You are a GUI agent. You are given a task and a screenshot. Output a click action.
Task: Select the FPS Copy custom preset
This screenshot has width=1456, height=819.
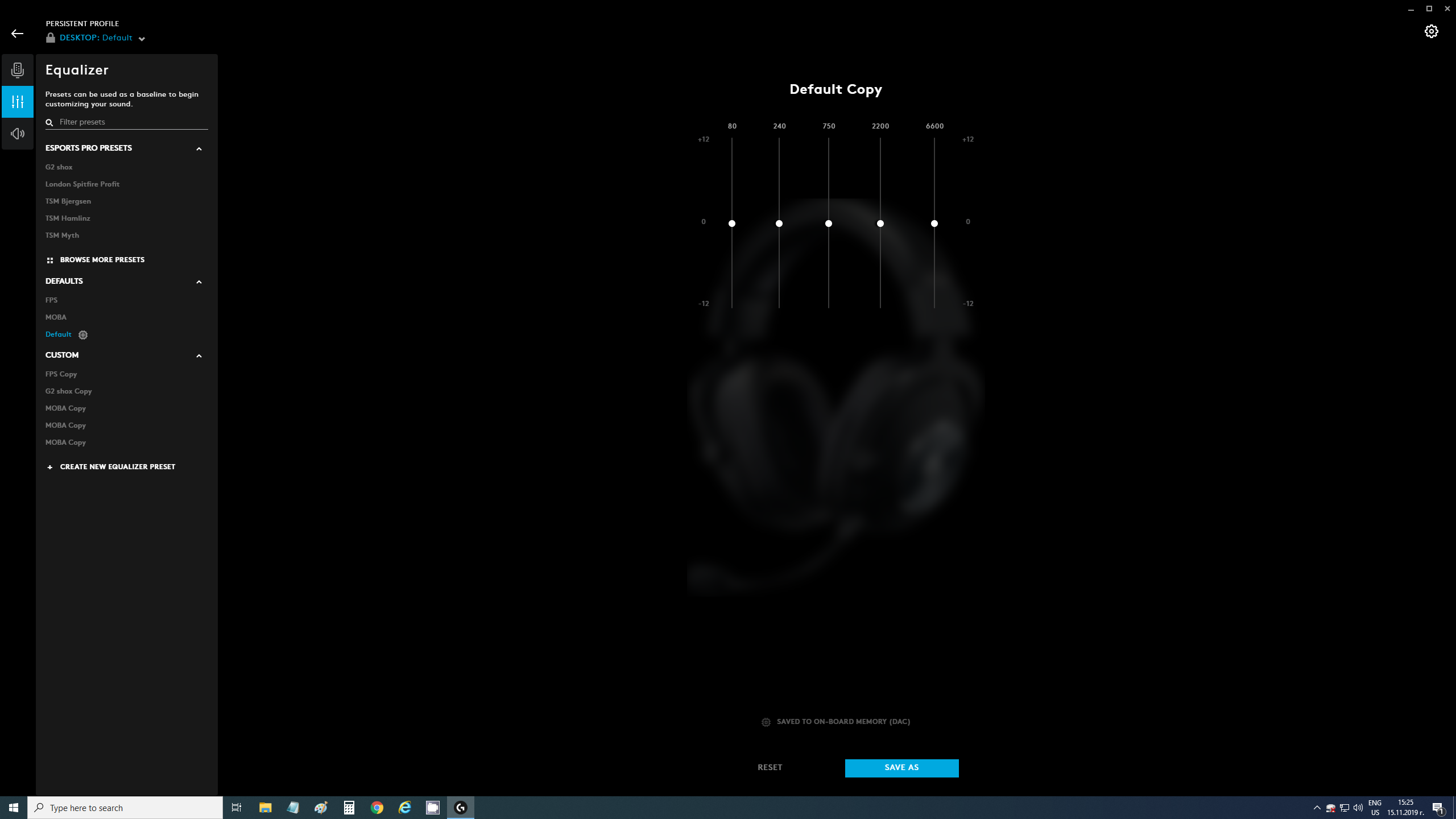tap(61, 374)
